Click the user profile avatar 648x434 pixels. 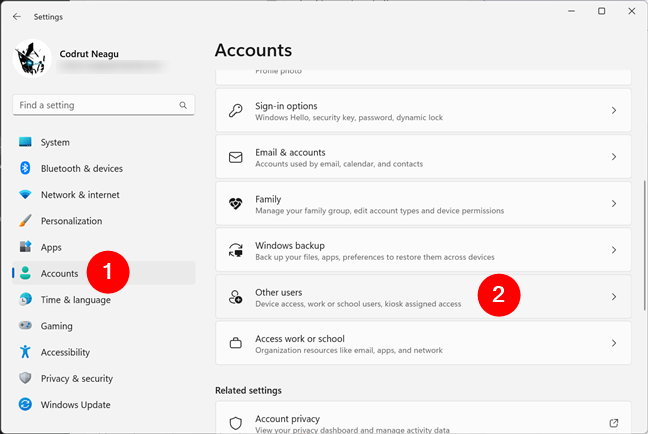coord(32,58)
